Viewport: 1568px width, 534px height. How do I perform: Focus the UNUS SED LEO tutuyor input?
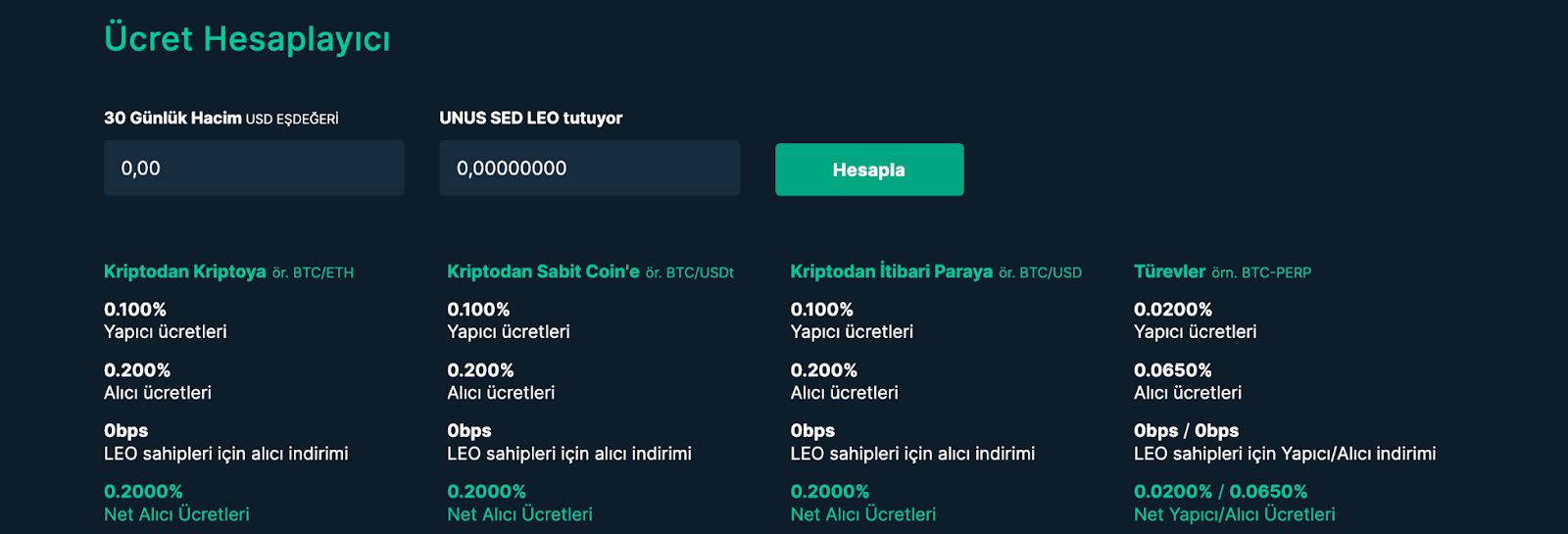(589, 168)
